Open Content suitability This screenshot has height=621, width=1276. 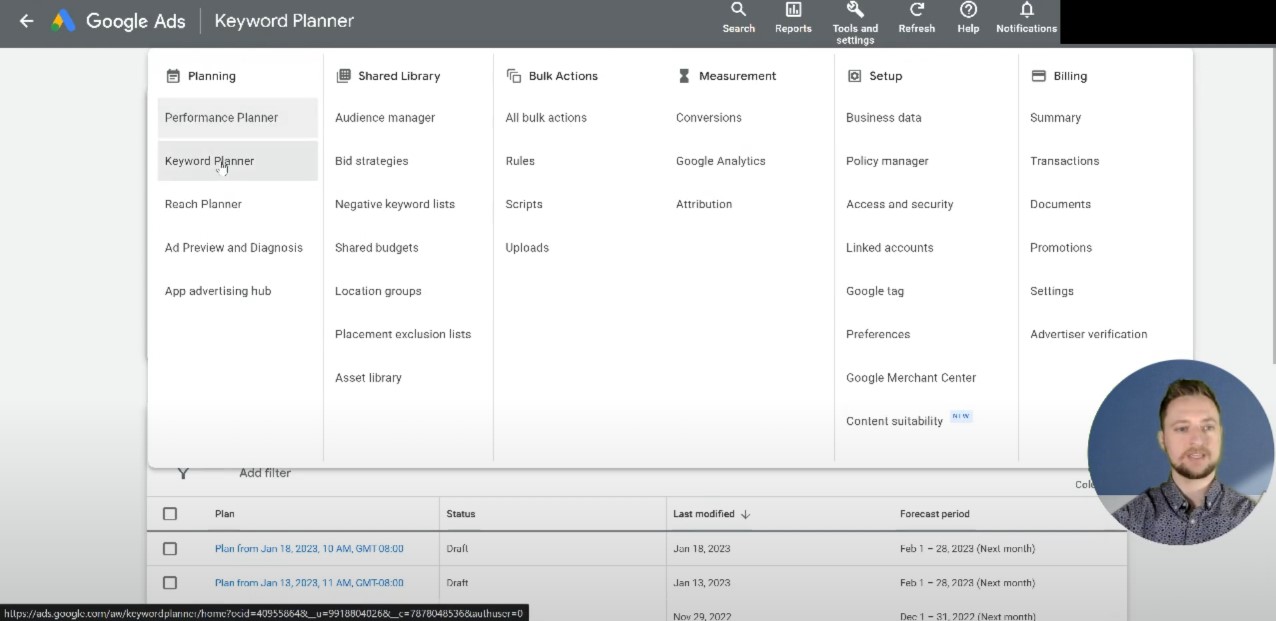[x=895, y=421]
